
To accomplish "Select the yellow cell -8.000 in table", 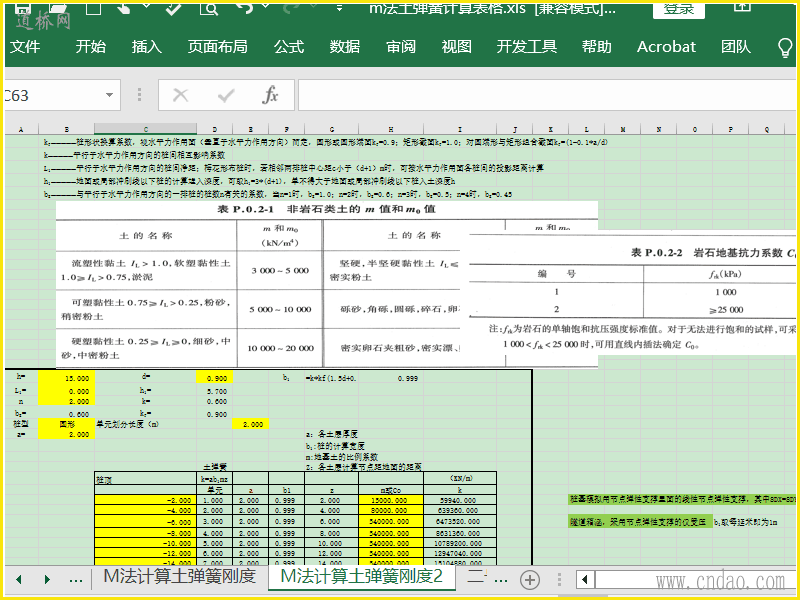I will 145,533.
